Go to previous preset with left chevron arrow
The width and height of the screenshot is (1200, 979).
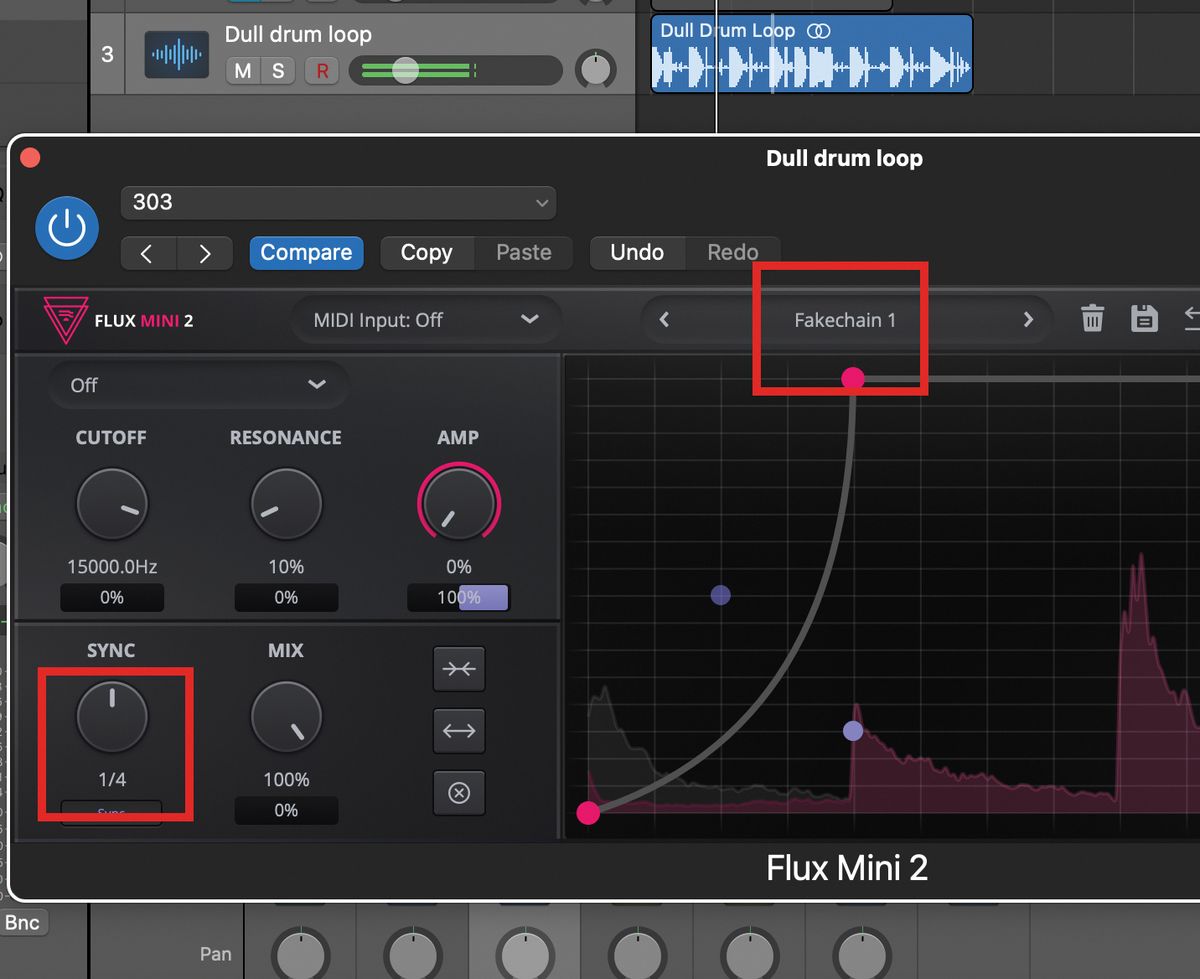click(x=664, y=319)
